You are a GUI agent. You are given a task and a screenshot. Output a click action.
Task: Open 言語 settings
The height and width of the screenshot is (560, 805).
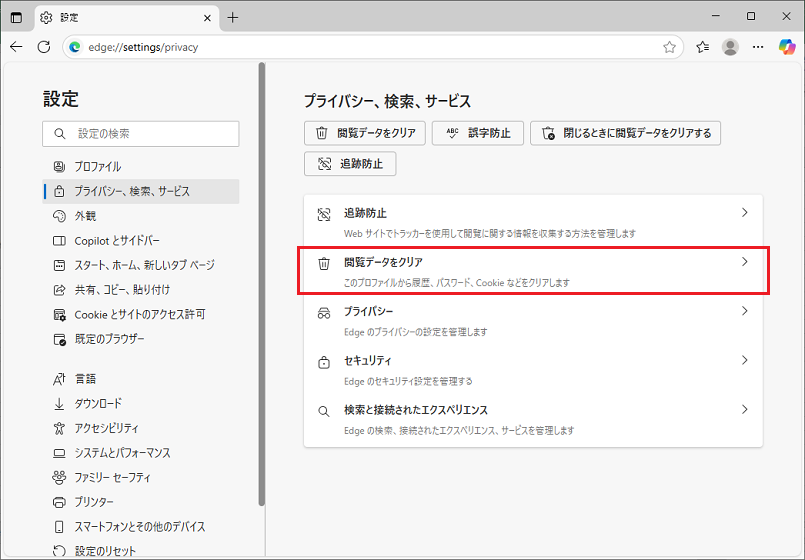[x=141, y=379]
